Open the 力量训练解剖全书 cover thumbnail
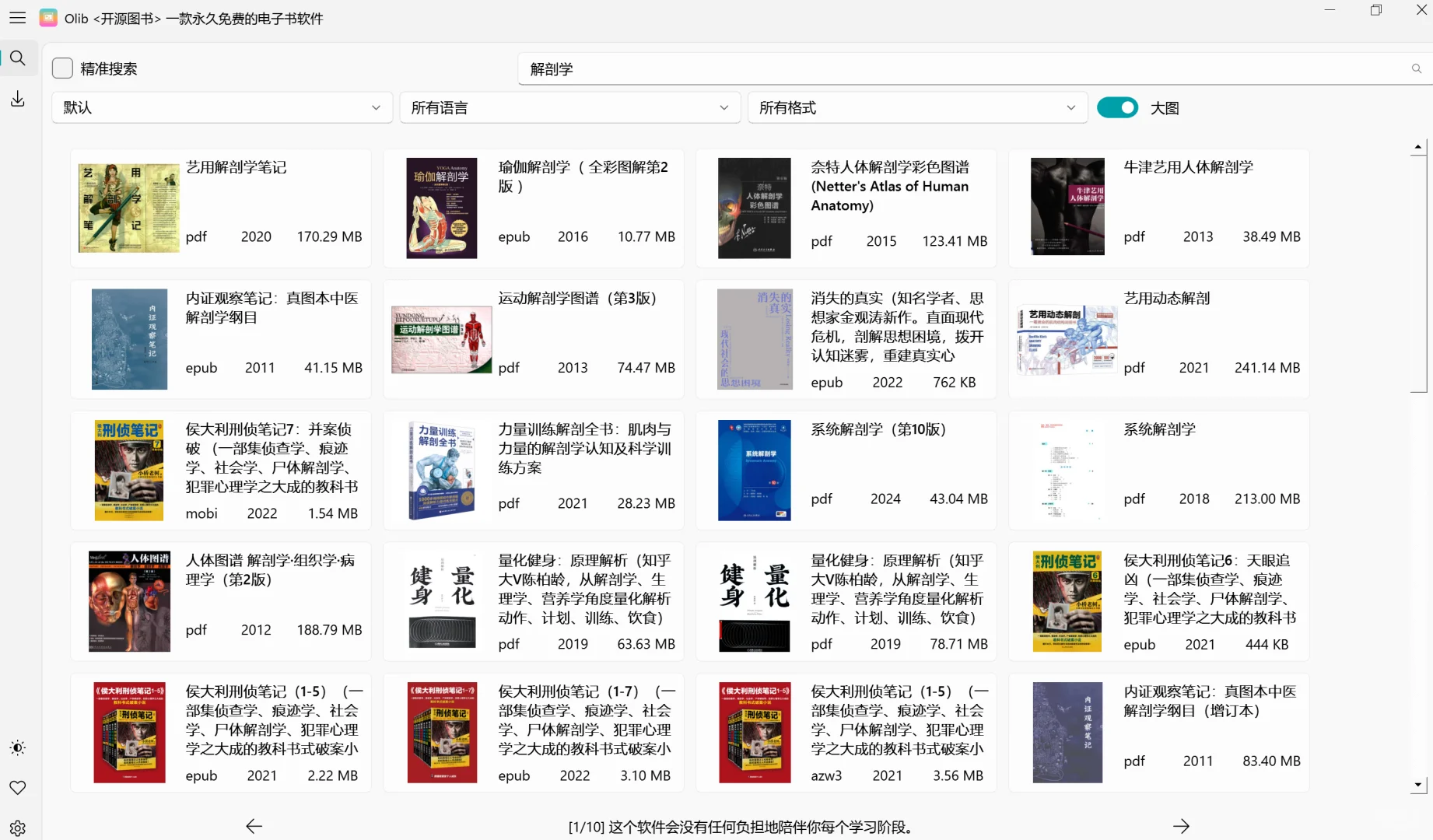 pyautogui.click(x=441, y=471)
